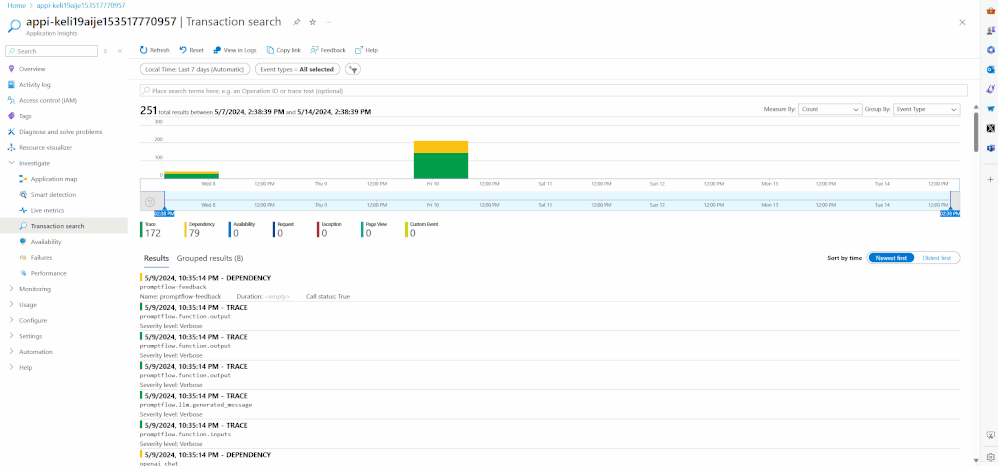This screenshot has height=466, width=998.
Task: Toggle Dependency event type filter (79)
Action: tap(200, 229)
